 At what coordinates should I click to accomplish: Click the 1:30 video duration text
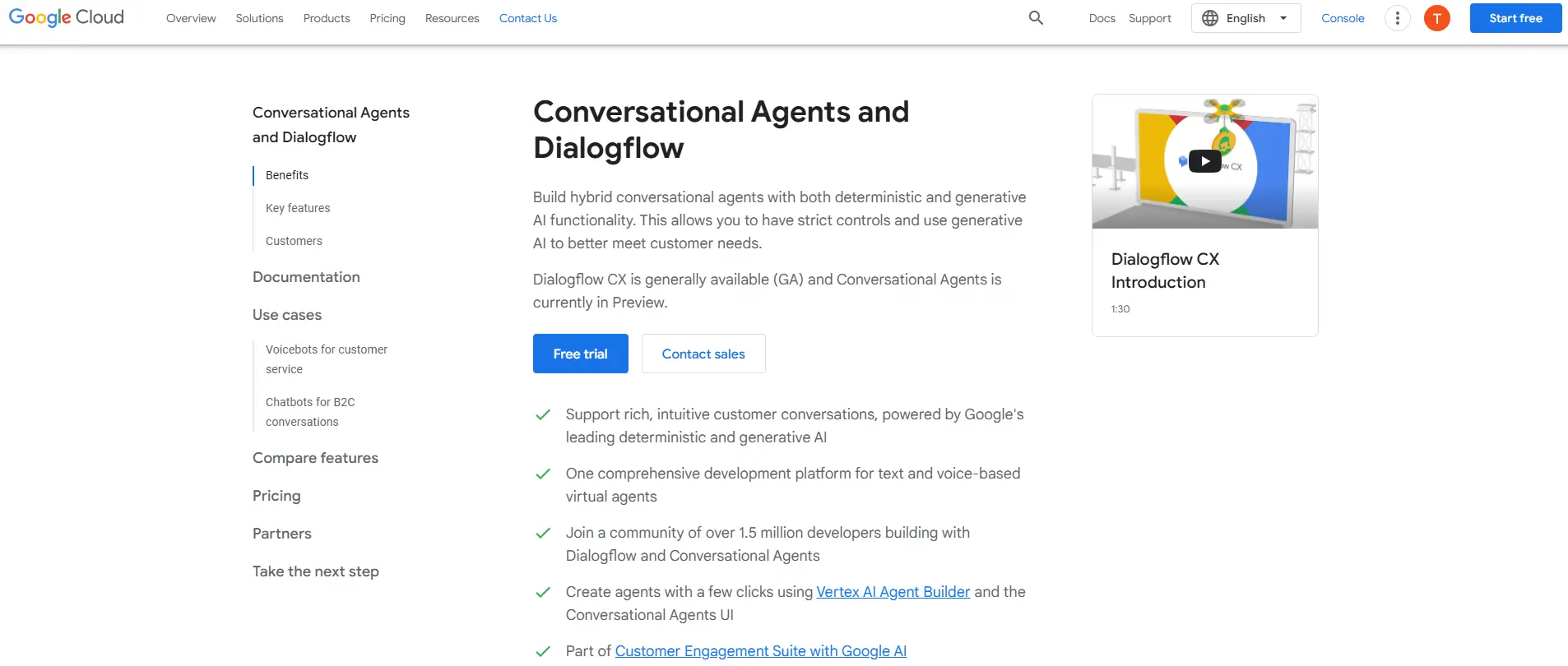coord(1120,309)
